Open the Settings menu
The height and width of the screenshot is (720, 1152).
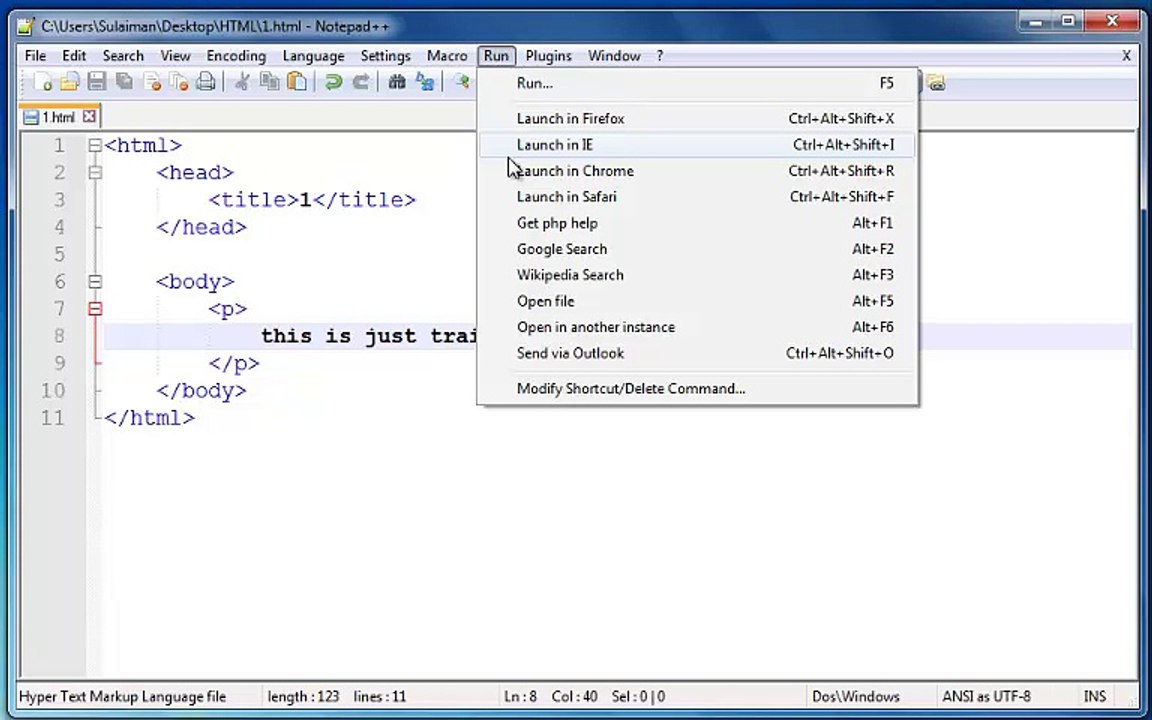tap(386, 56)
